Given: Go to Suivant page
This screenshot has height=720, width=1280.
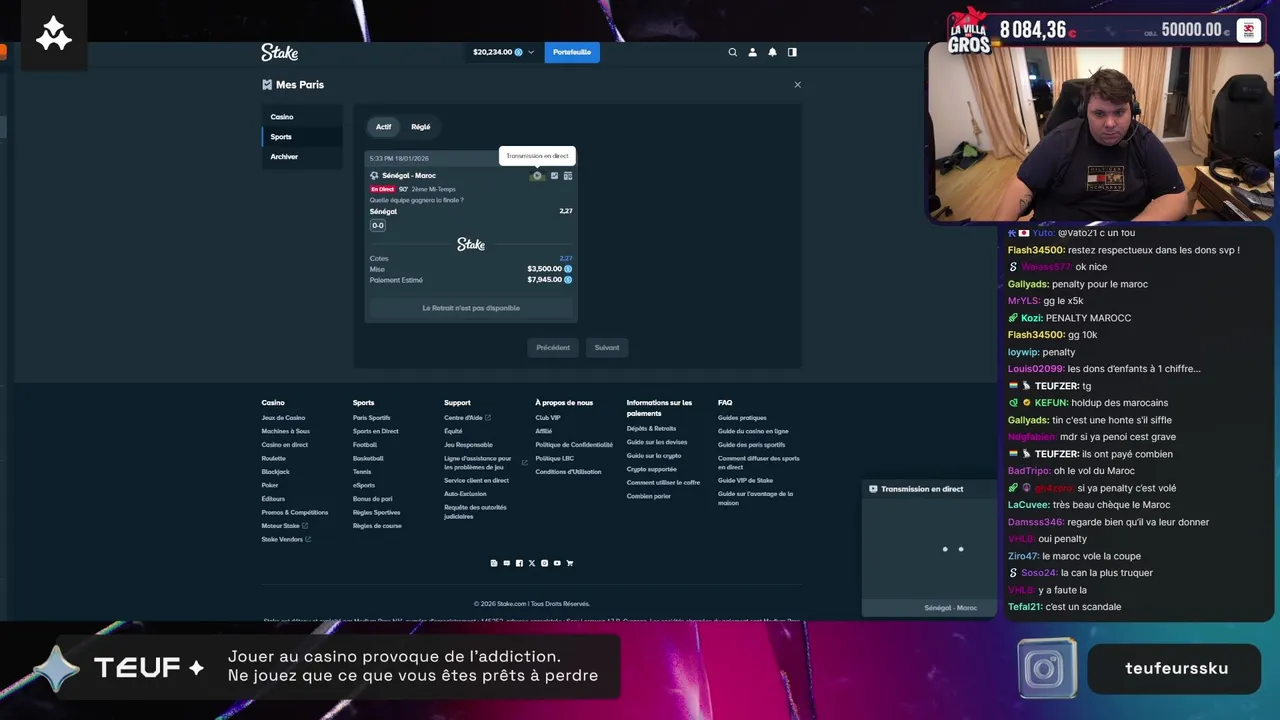Looking at the screenshot, I should coord(607,348).
